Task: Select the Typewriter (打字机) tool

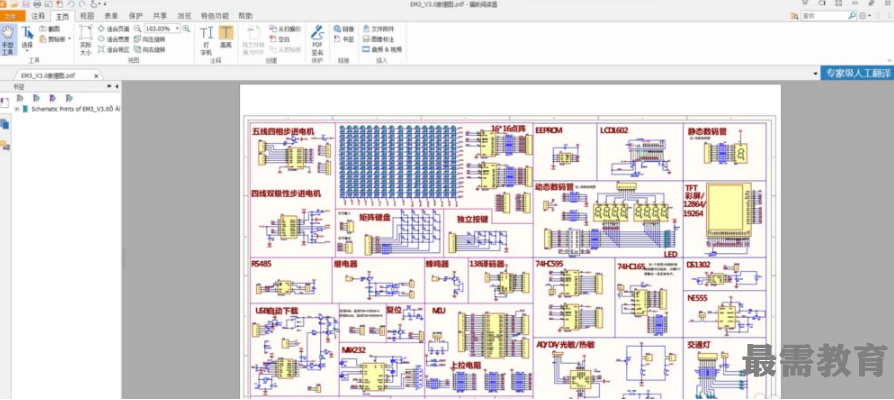Action: point(206,40)
